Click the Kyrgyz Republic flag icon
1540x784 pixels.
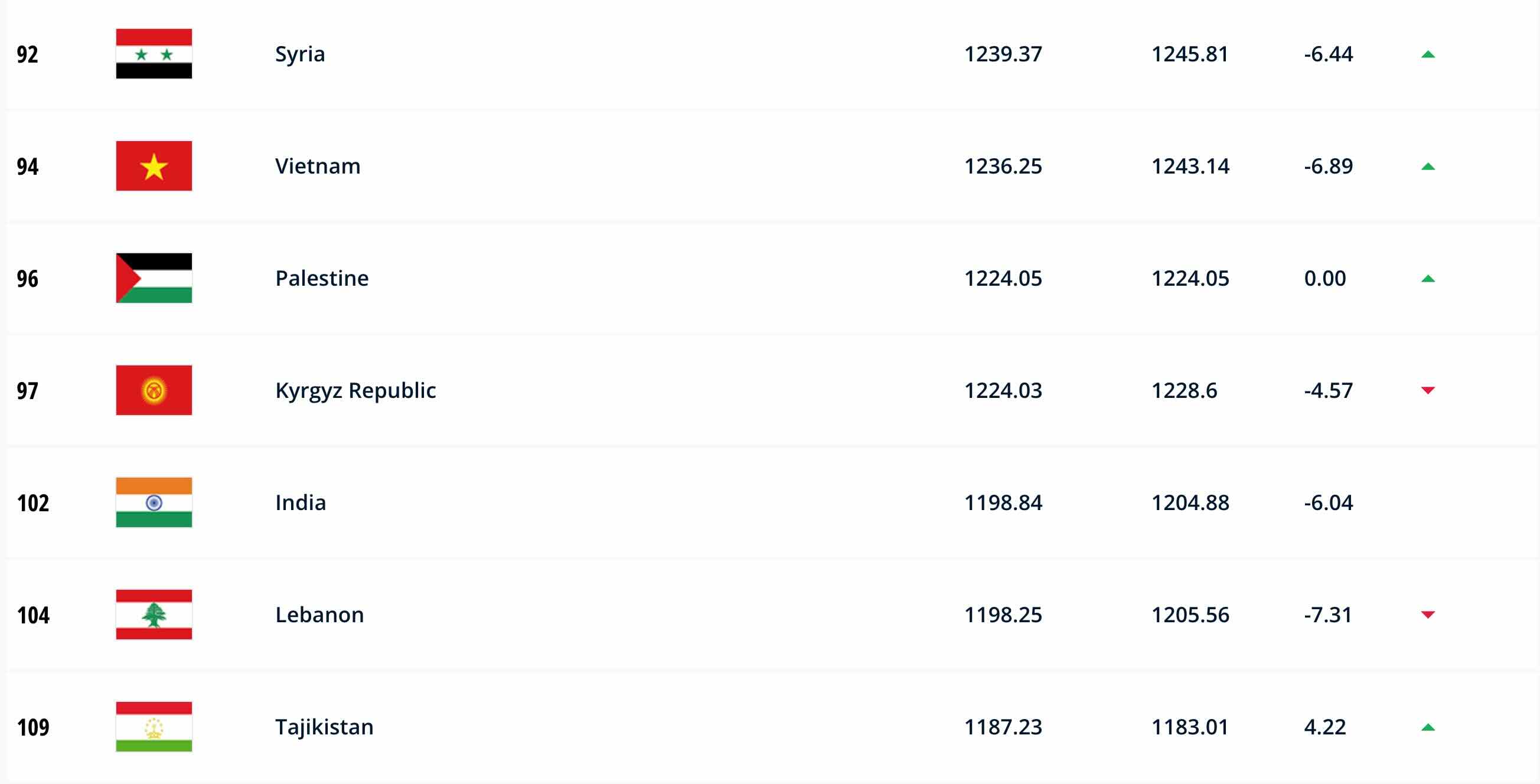click(154, 390)
